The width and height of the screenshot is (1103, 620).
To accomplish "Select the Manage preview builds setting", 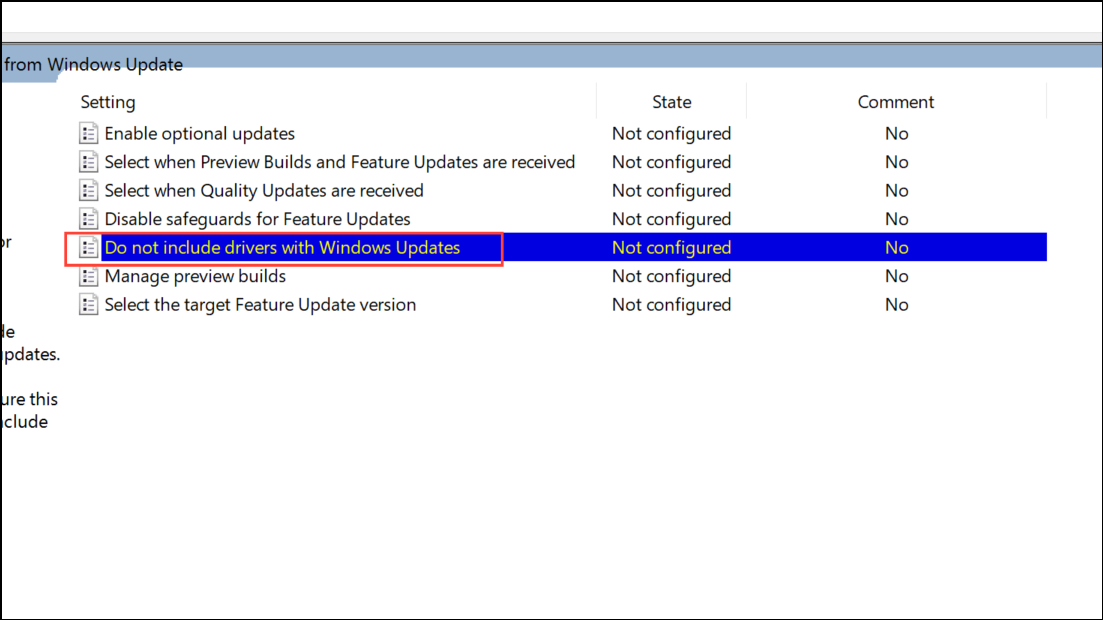I will click(x=195, y=276).
